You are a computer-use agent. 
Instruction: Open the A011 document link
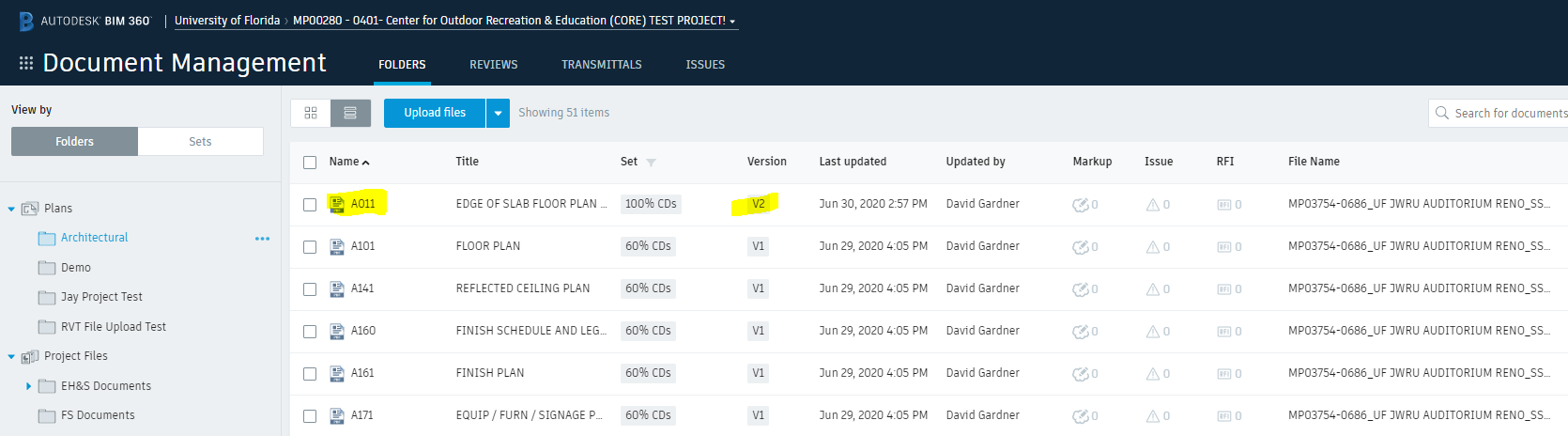tap(363, 204)
